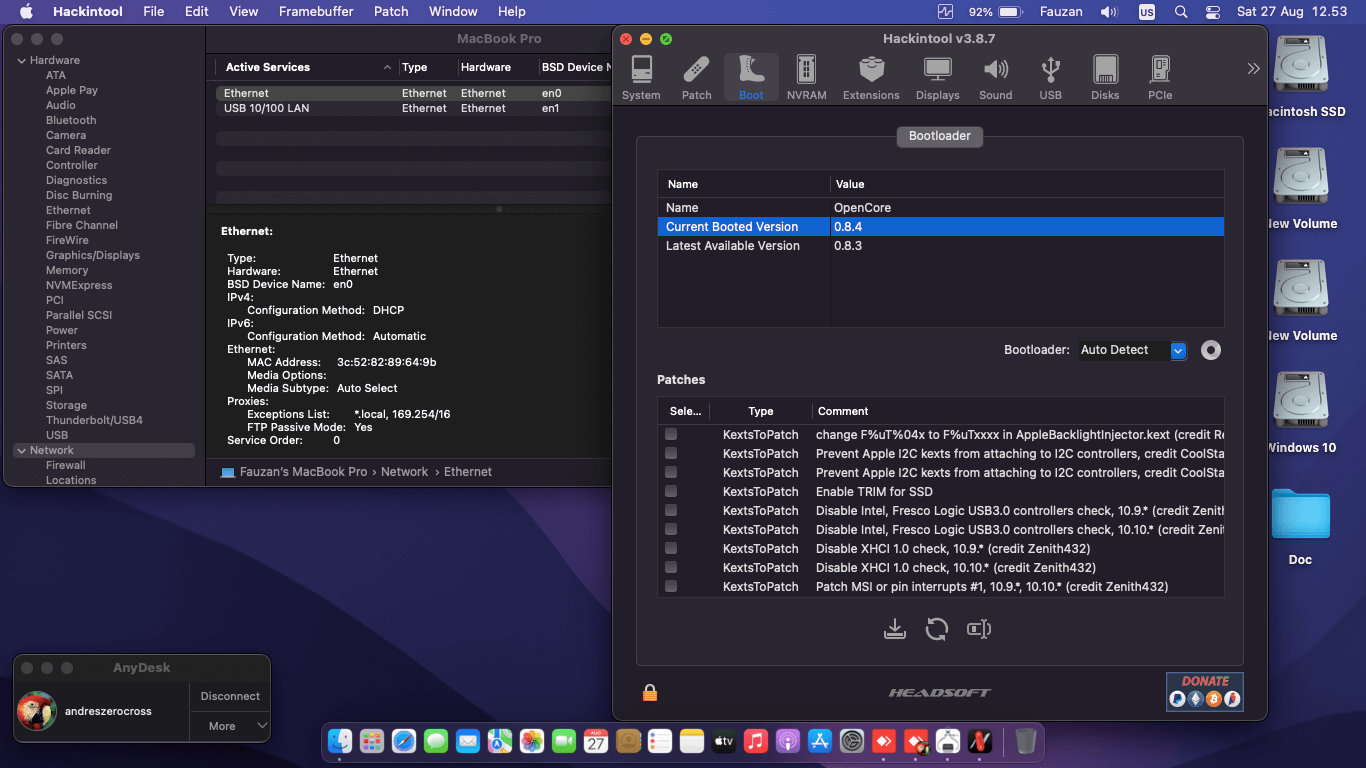This screenshot has height=768, width=1366.
Task: Open the Disks toolbar section
Action: pyautogui.click(x=1105, y=77)
